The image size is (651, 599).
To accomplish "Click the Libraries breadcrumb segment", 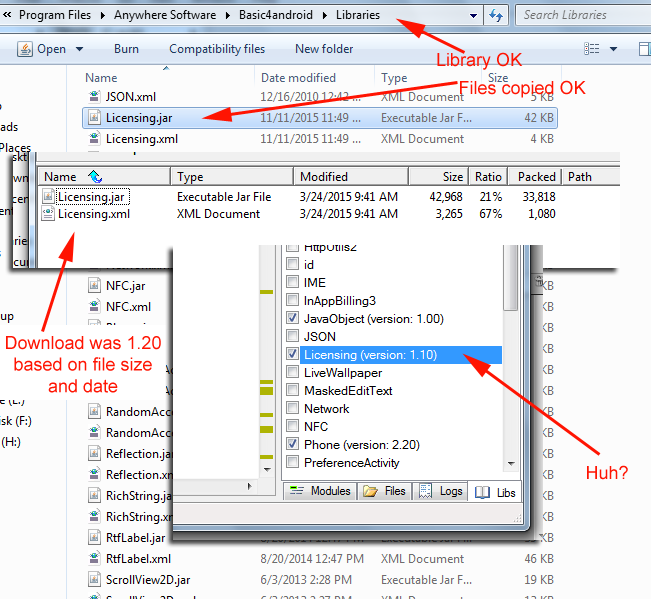I will (x=357, y=15).
